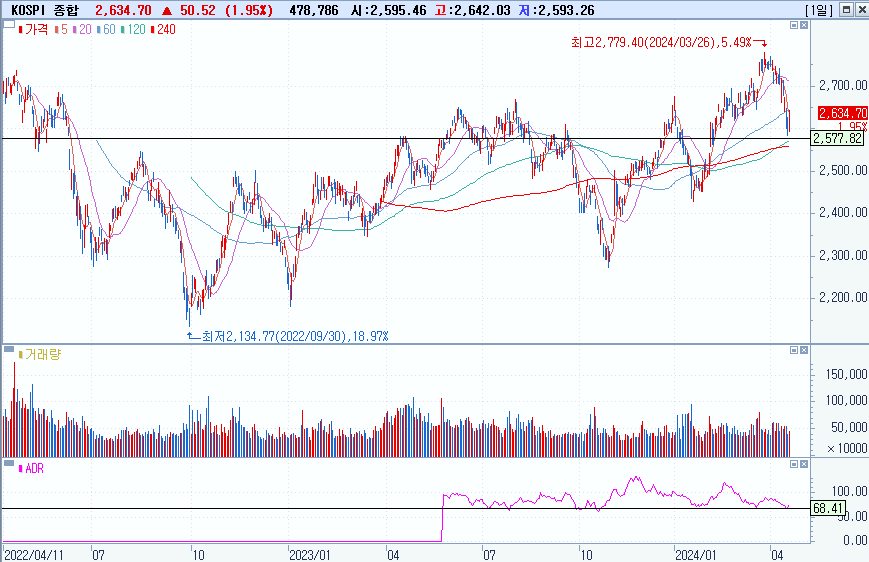
Task: Click the volume figure 478,786
Action: click(314, 10)
